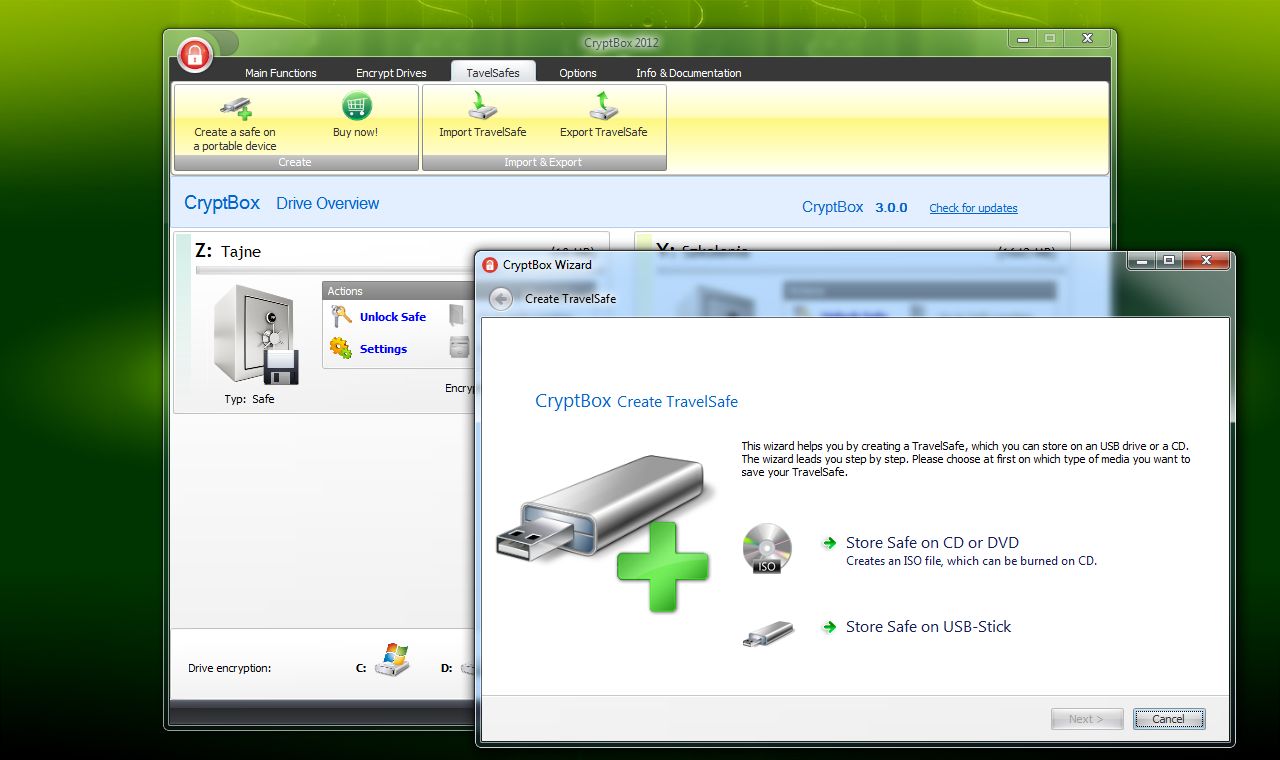Choose Store Safe on CD or DVD
Screen dimensions: 1280x760
click(932, 543)
